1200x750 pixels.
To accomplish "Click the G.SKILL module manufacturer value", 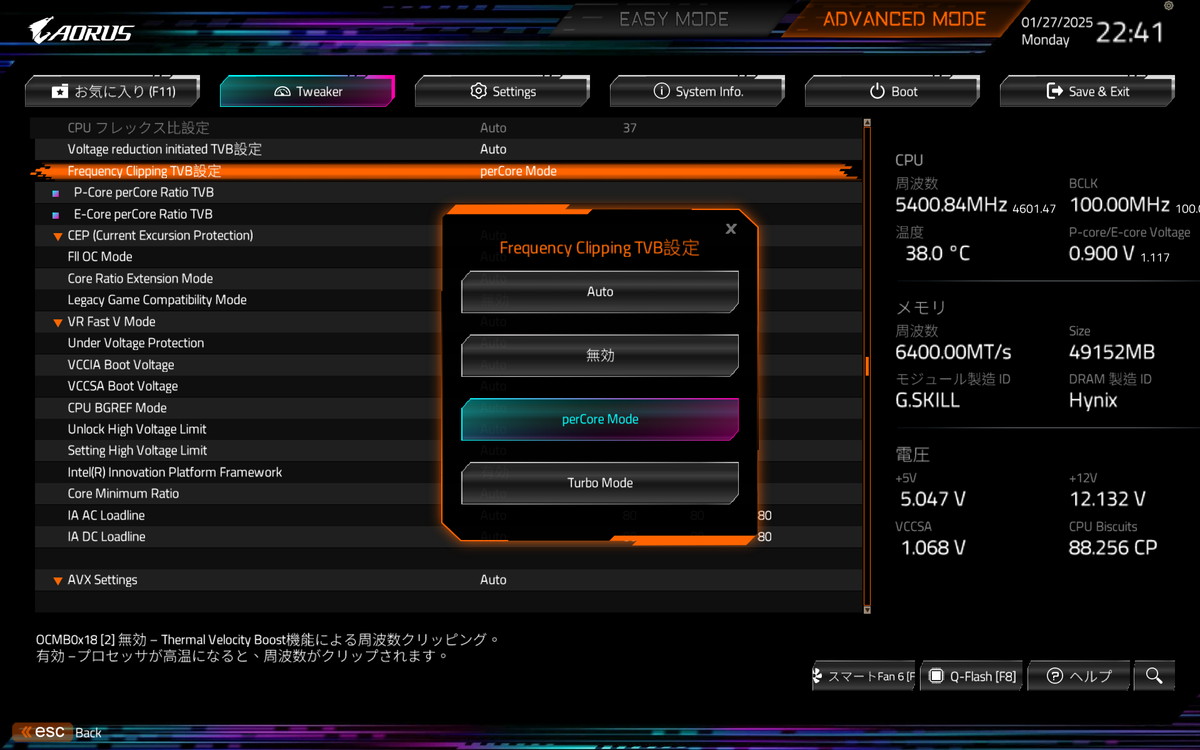I will 927,400.
